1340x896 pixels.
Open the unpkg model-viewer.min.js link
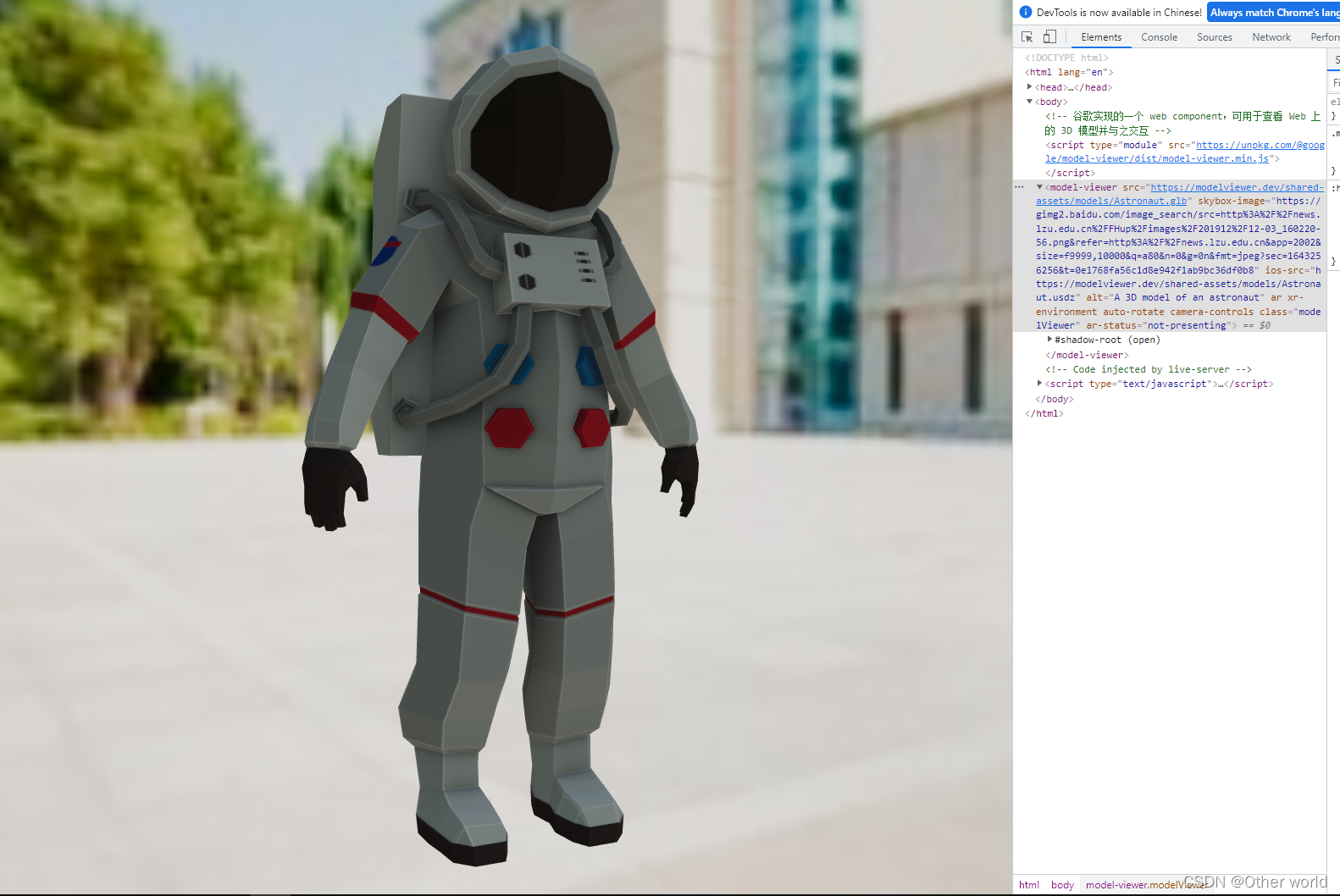(1185, 152)
